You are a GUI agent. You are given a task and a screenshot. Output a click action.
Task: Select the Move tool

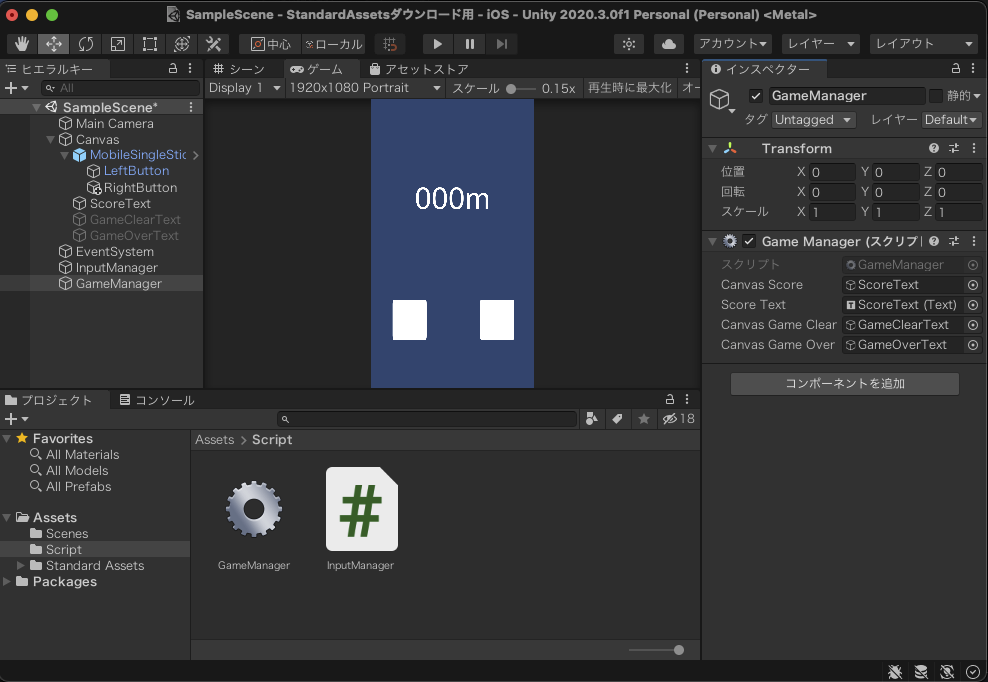point(54,44)
